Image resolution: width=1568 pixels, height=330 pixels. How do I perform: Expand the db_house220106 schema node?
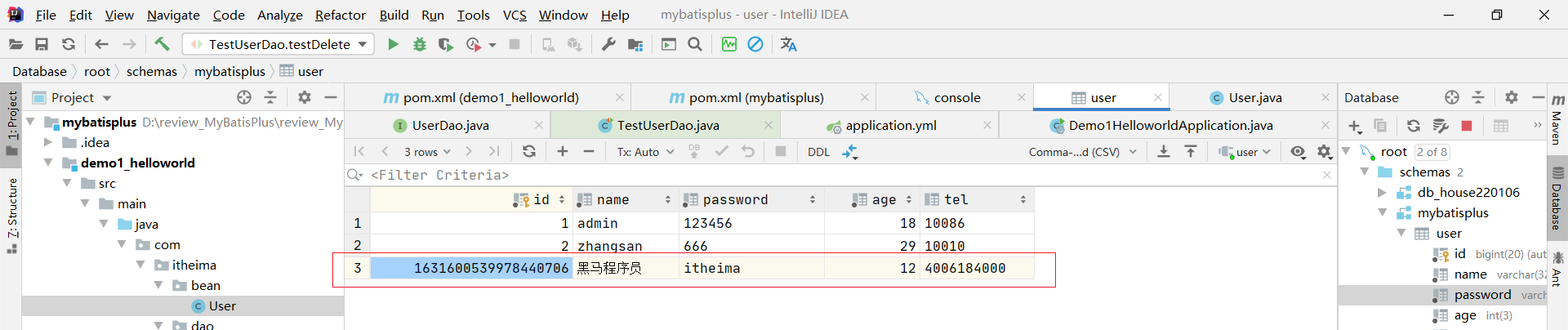pyautogui.click(x=1382, y=193)
